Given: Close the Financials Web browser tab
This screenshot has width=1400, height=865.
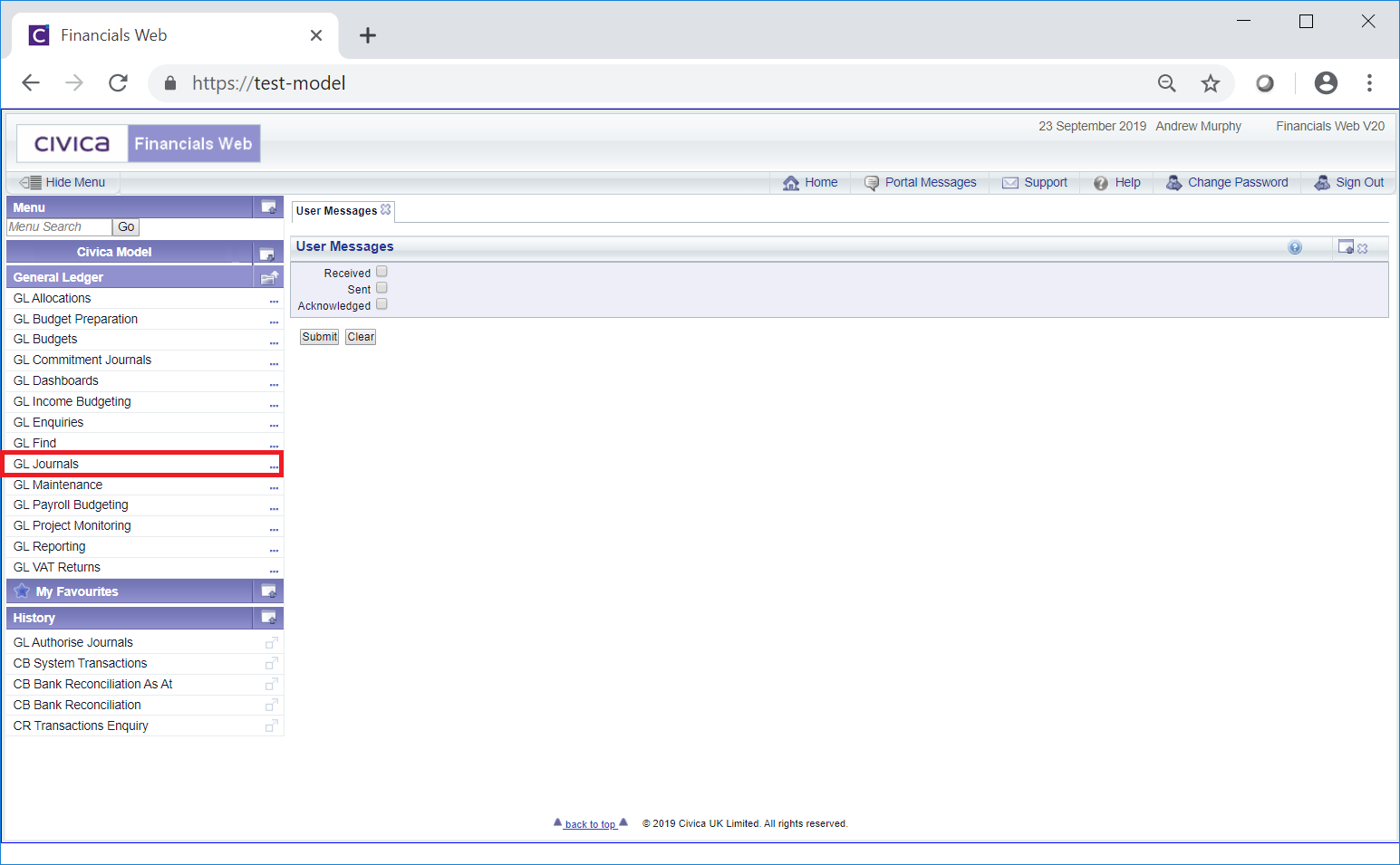Looking at the screenshot, I should [x=316, y=35].
